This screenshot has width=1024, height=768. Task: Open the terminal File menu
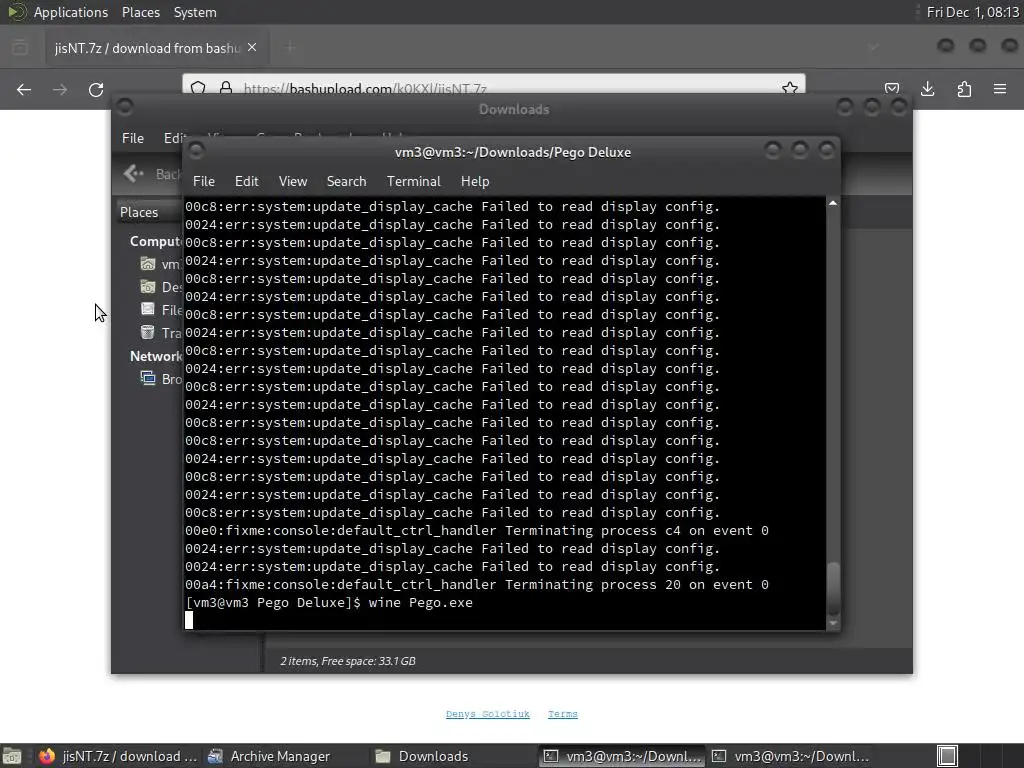click(204, 182)
